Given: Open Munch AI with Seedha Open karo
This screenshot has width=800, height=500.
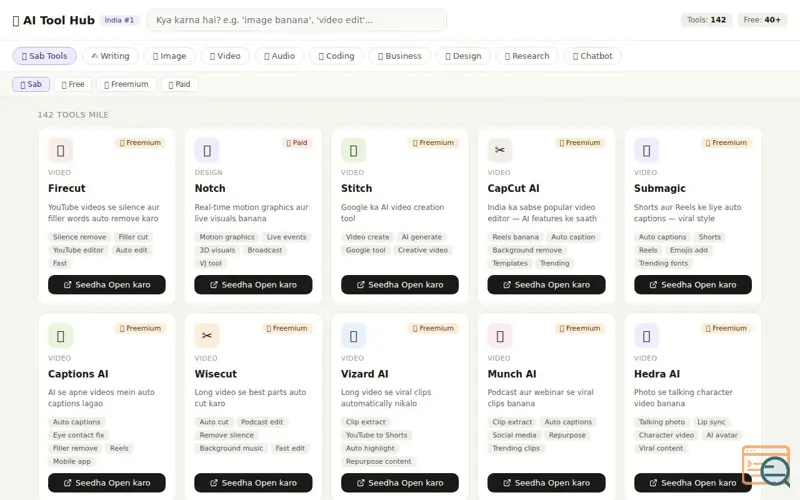Looking at the screenshot, I should pos(546,483).
